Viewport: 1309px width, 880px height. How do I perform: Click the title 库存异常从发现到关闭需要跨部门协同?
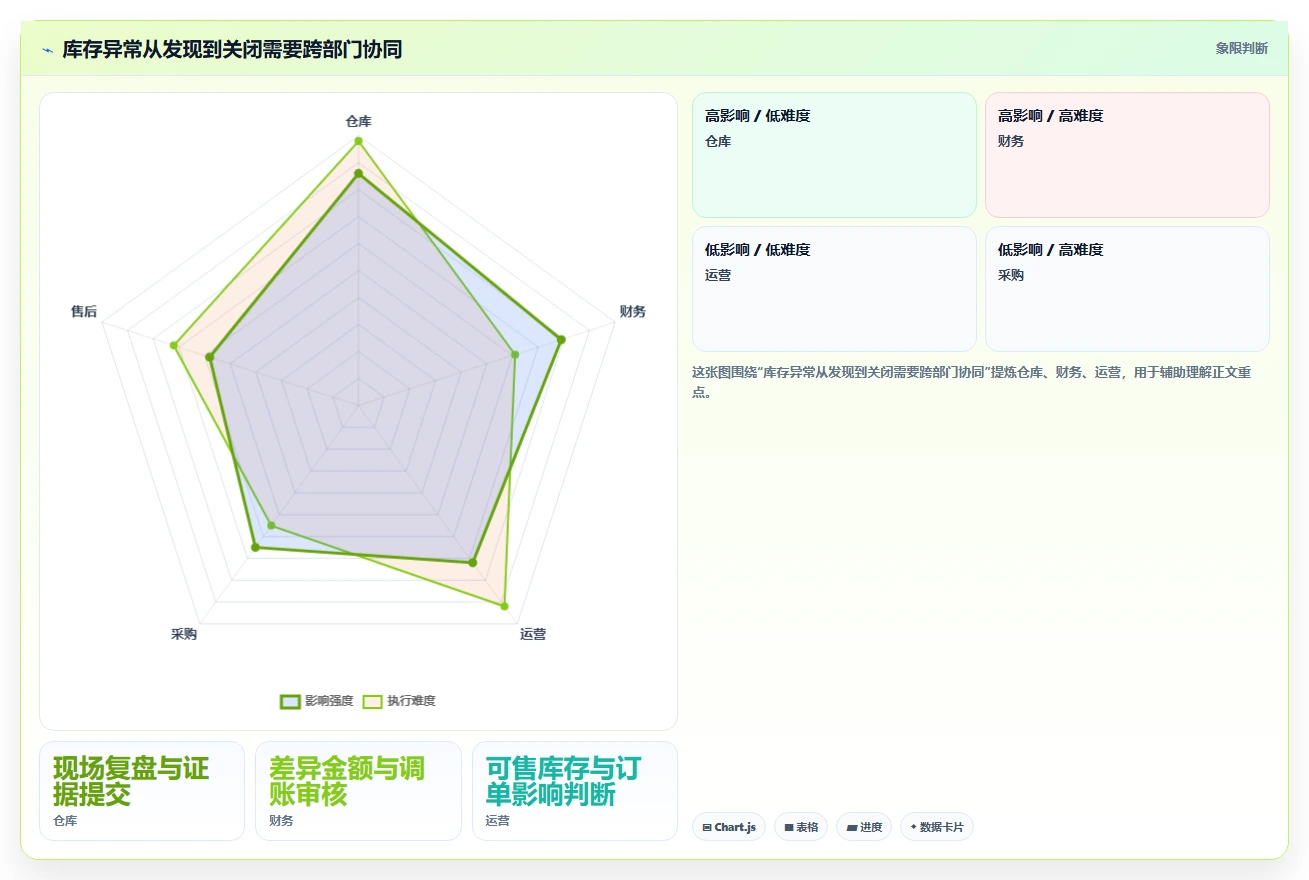[x=232, y=49]
